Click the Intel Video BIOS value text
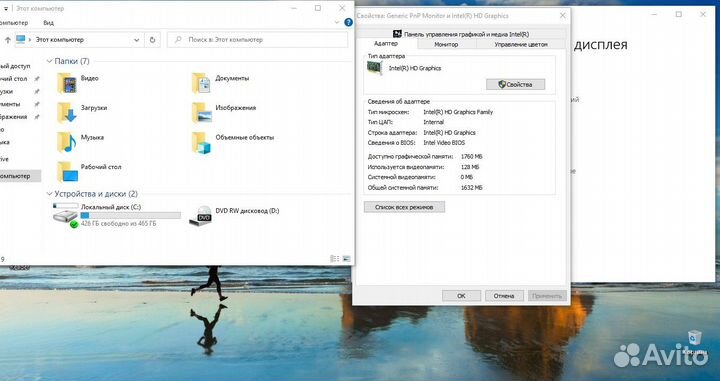The height and width of the screenshot is (381, 720). 444,143
